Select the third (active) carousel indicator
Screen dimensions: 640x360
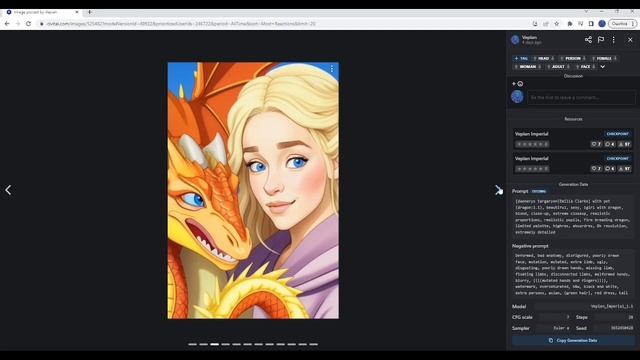coord(215,344)
